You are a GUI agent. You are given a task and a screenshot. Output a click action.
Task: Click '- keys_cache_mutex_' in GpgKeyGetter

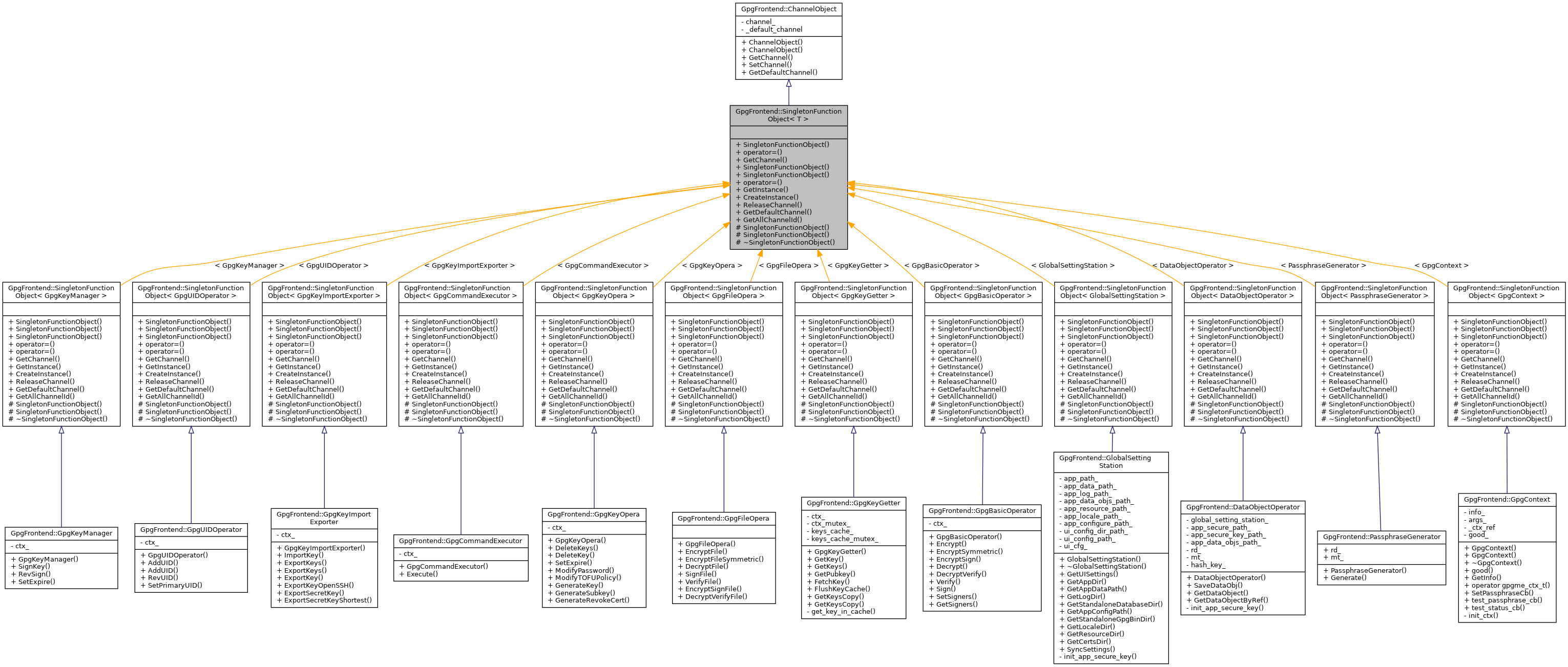[843, 539]
